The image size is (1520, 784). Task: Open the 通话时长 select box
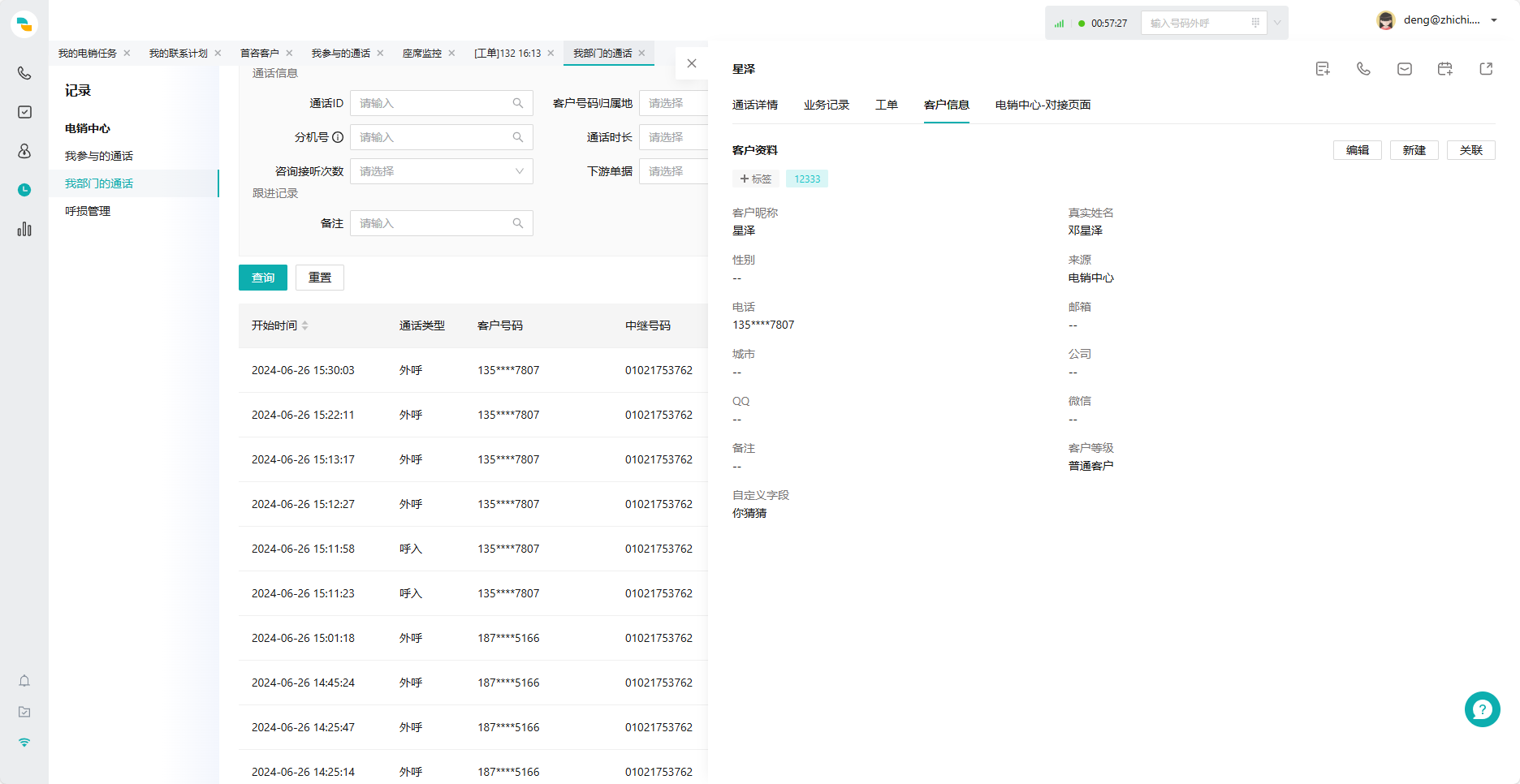[673, 137]
